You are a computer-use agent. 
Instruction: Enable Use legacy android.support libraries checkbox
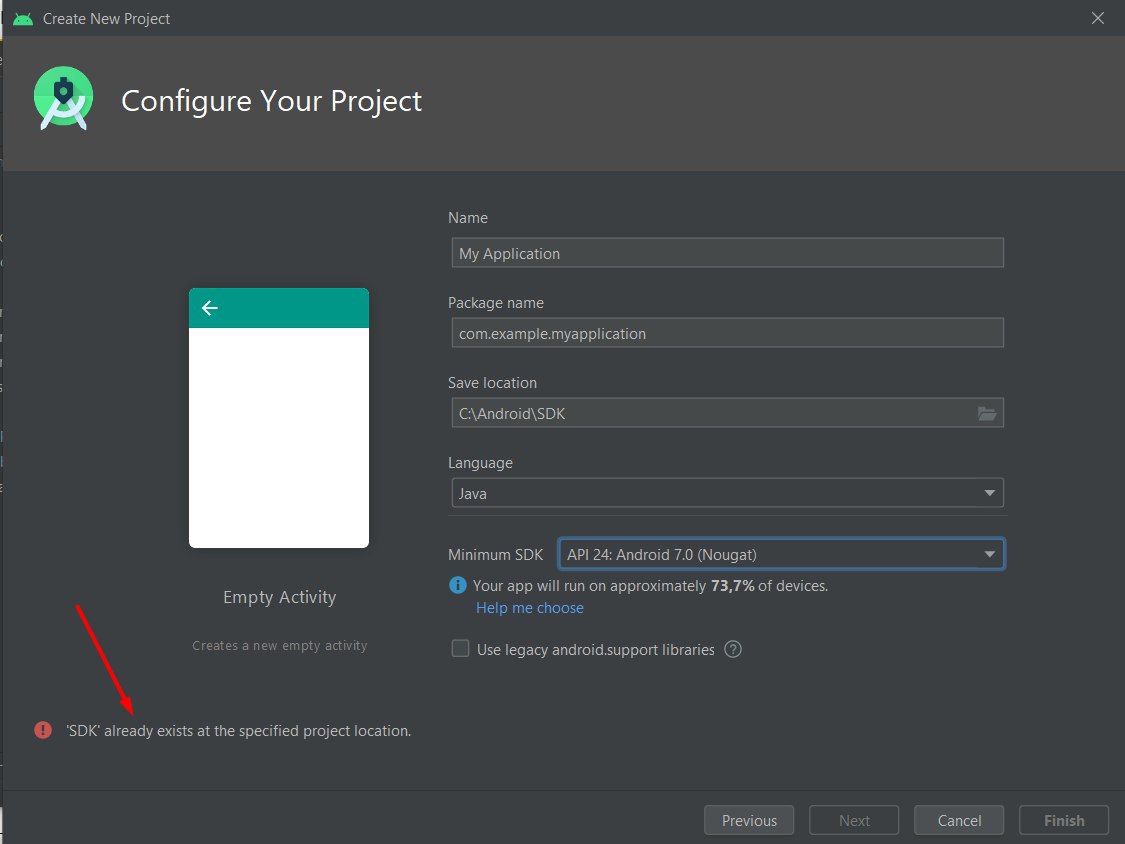pyautogui.click(x=460, y=649)
